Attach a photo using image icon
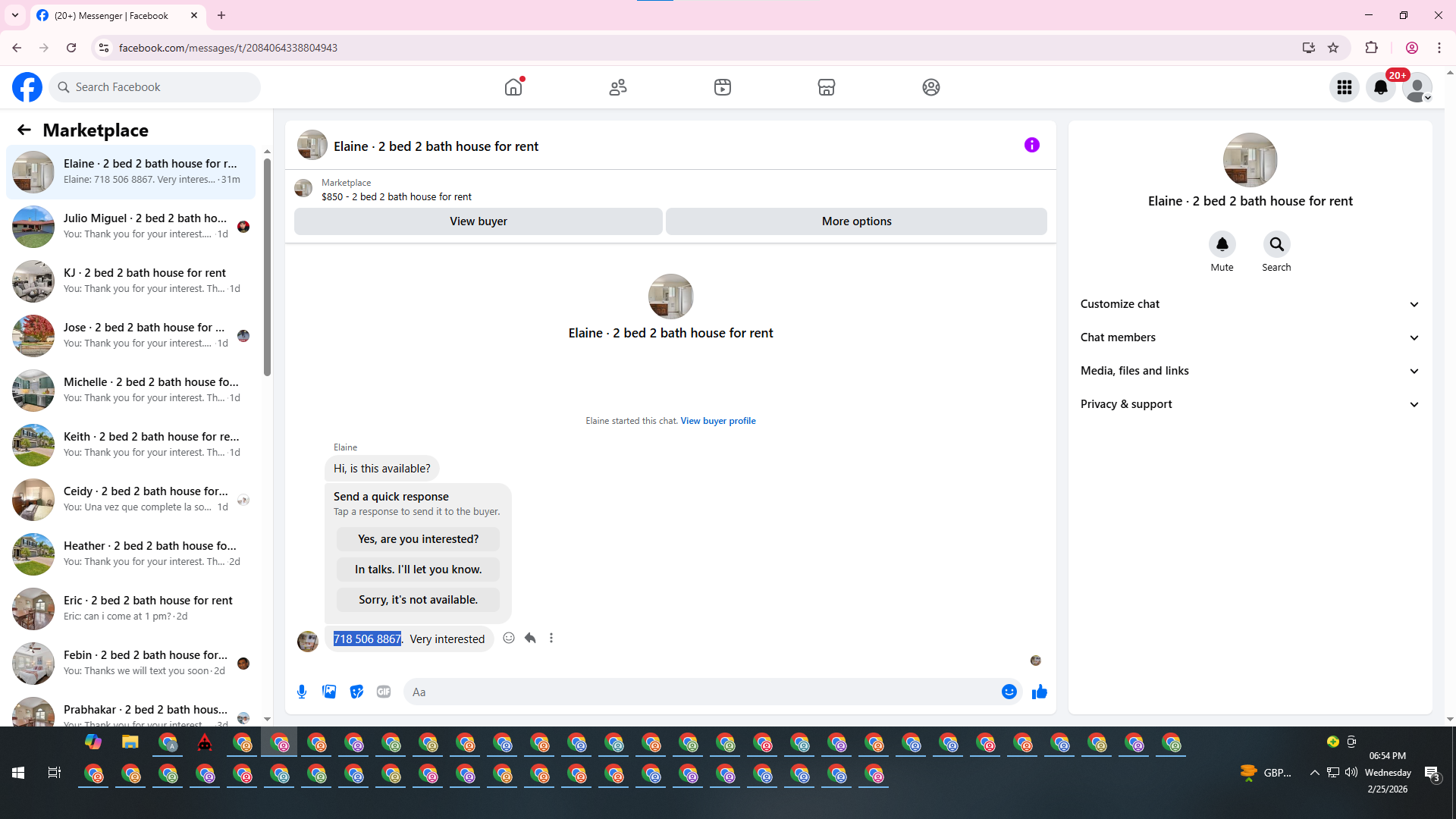 click(x=329, y=692)
